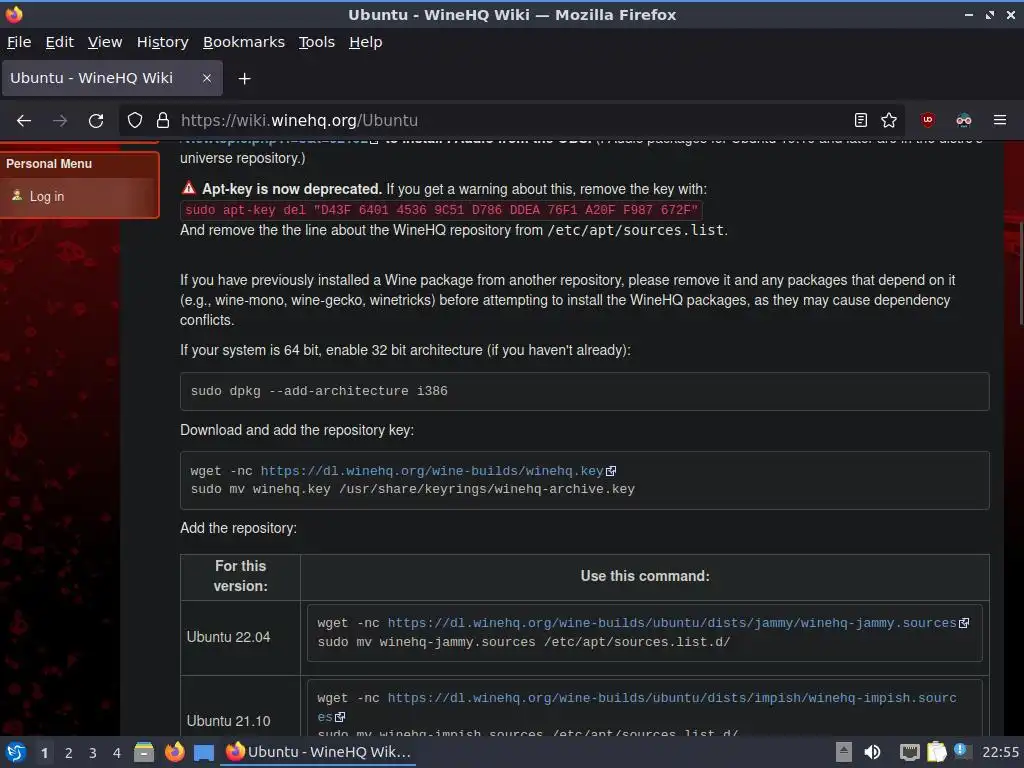Click the 'For this version:' table header
This screenshot has height=768, width=1024.
[240, 576]
